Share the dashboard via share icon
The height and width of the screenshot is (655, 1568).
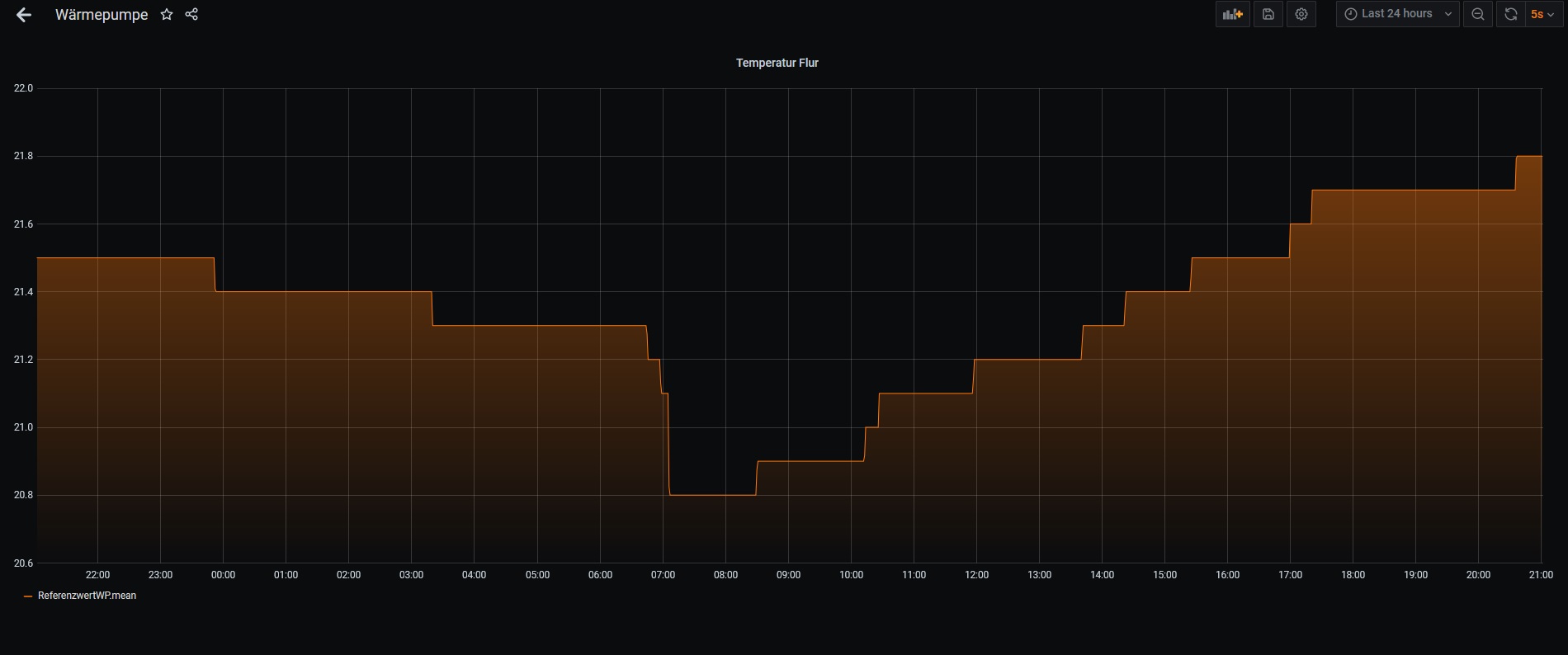tap(191, 14)
